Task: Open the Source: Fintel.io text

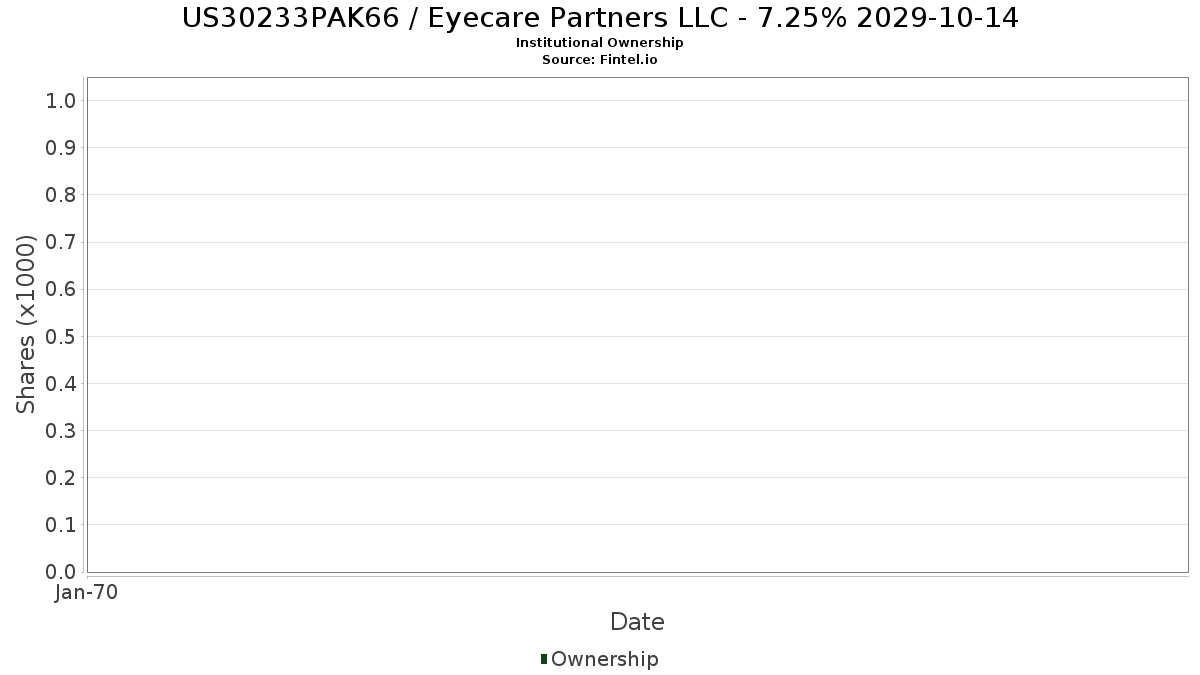Action: tap(599, 60)
